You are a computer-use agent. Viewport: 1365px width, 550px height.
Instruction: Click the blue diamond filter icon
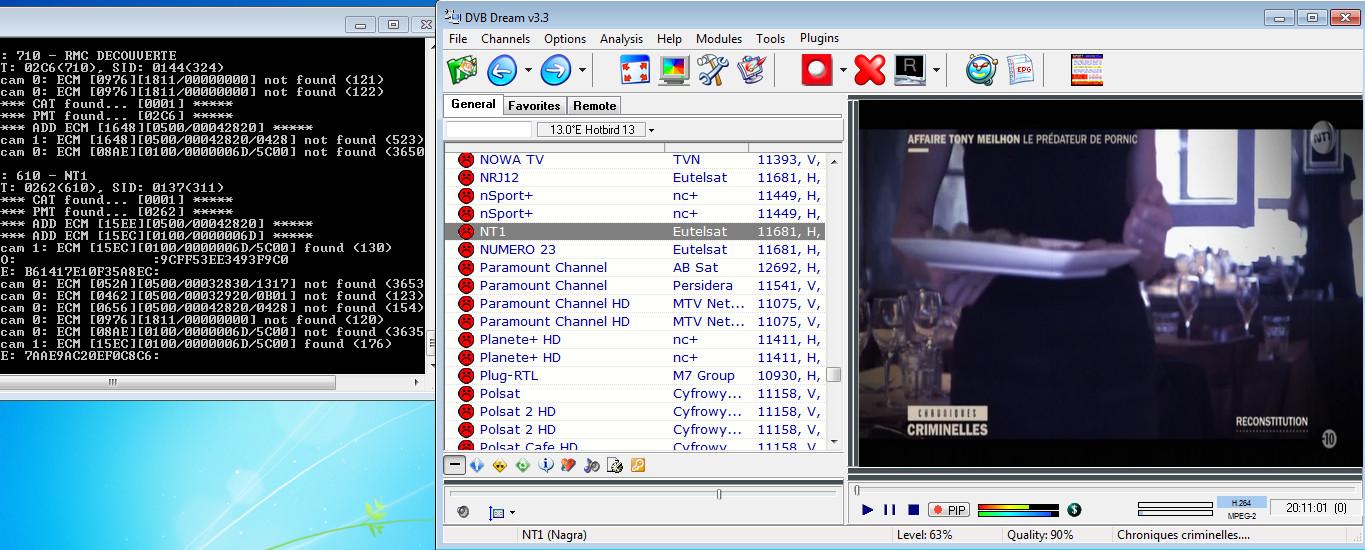click(x=477, y=465)
